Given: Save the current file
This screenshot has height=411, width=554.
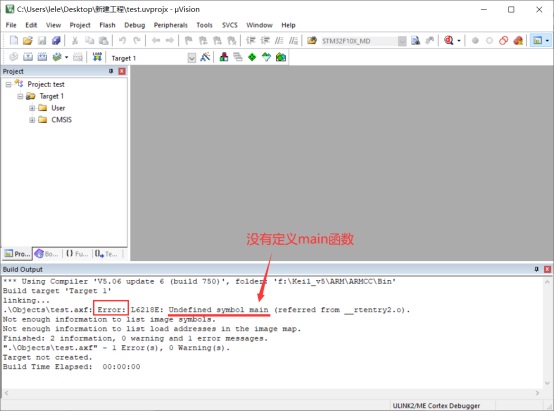Looking at the screenshot, I should pyautogui.click(x=42, y=40).
